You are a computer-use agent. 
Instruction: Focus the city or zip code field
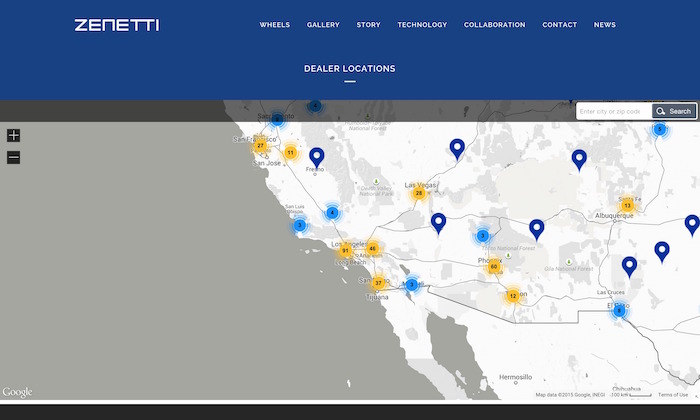(613, 111)
